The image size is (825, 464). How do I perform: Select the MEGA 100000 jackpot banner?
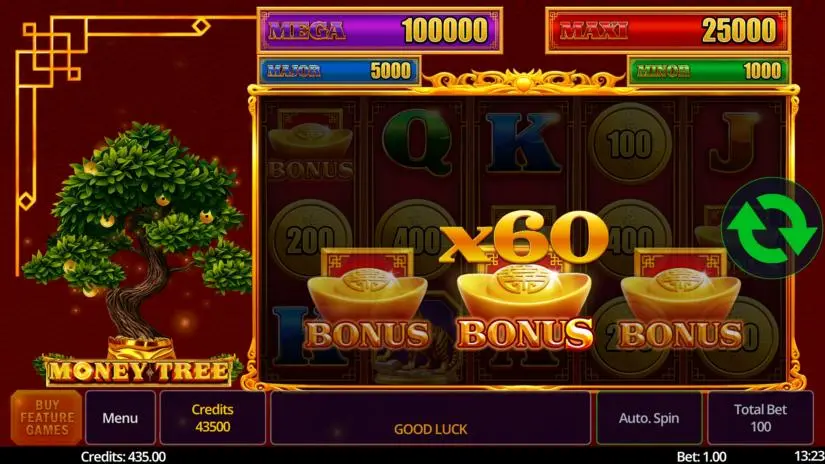point(379,30)
